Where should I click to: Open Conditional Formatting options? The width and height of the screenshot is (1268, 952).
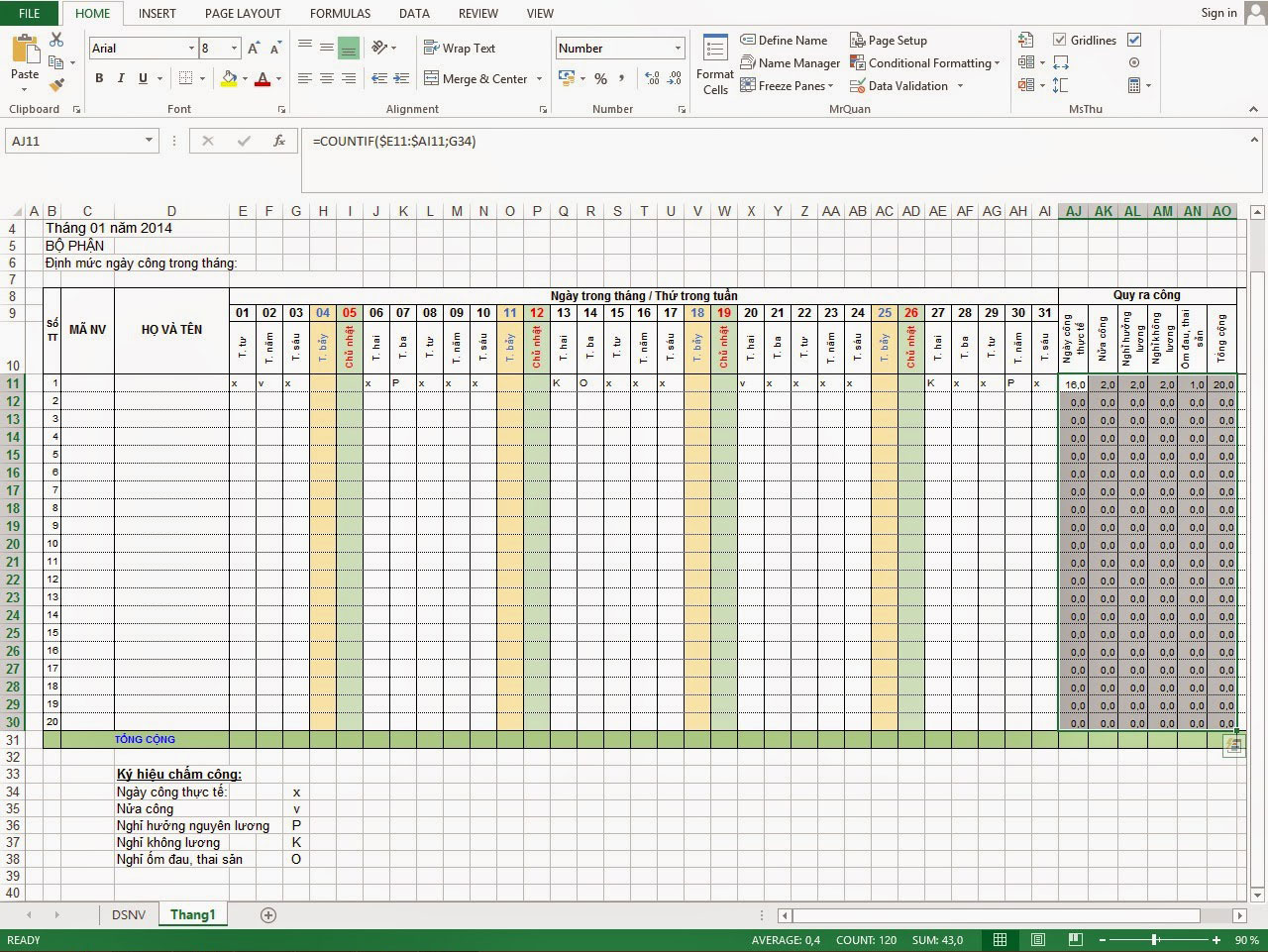coord(925,62)
